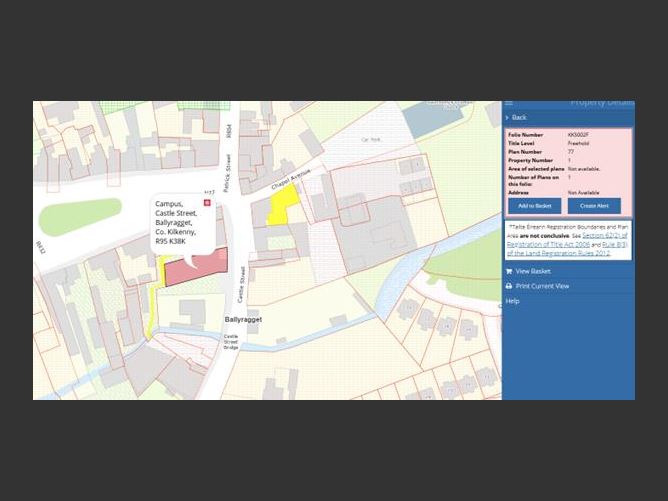Click the Create Alert button
This screenshot has width=668, height=501.
[x=594, y=206]
